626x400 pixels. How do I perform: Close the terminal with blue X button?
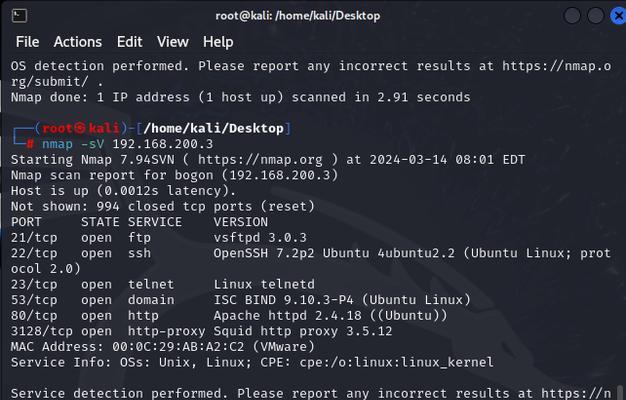618,16
